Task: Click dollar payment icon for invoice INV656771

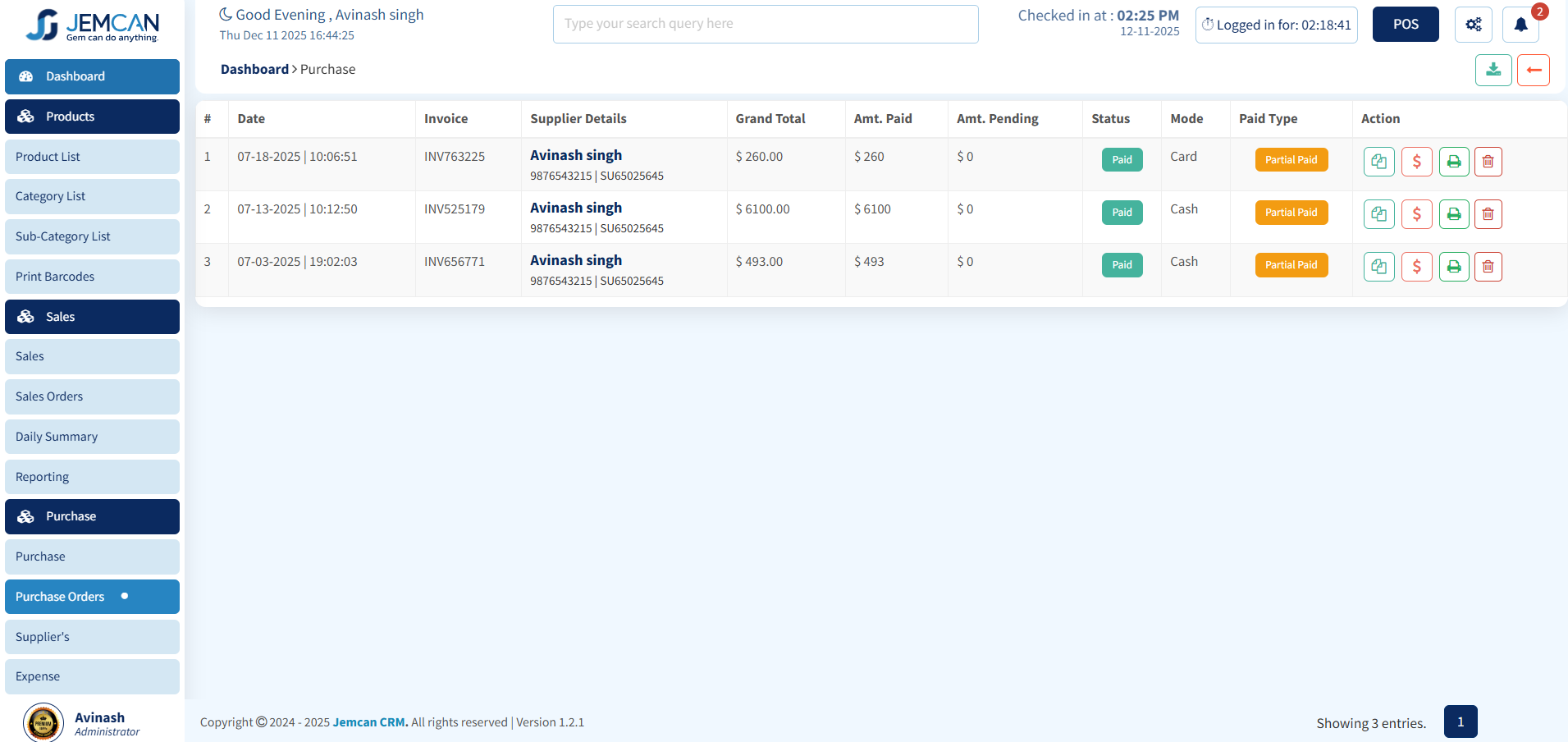Action: coord(1416,267)
